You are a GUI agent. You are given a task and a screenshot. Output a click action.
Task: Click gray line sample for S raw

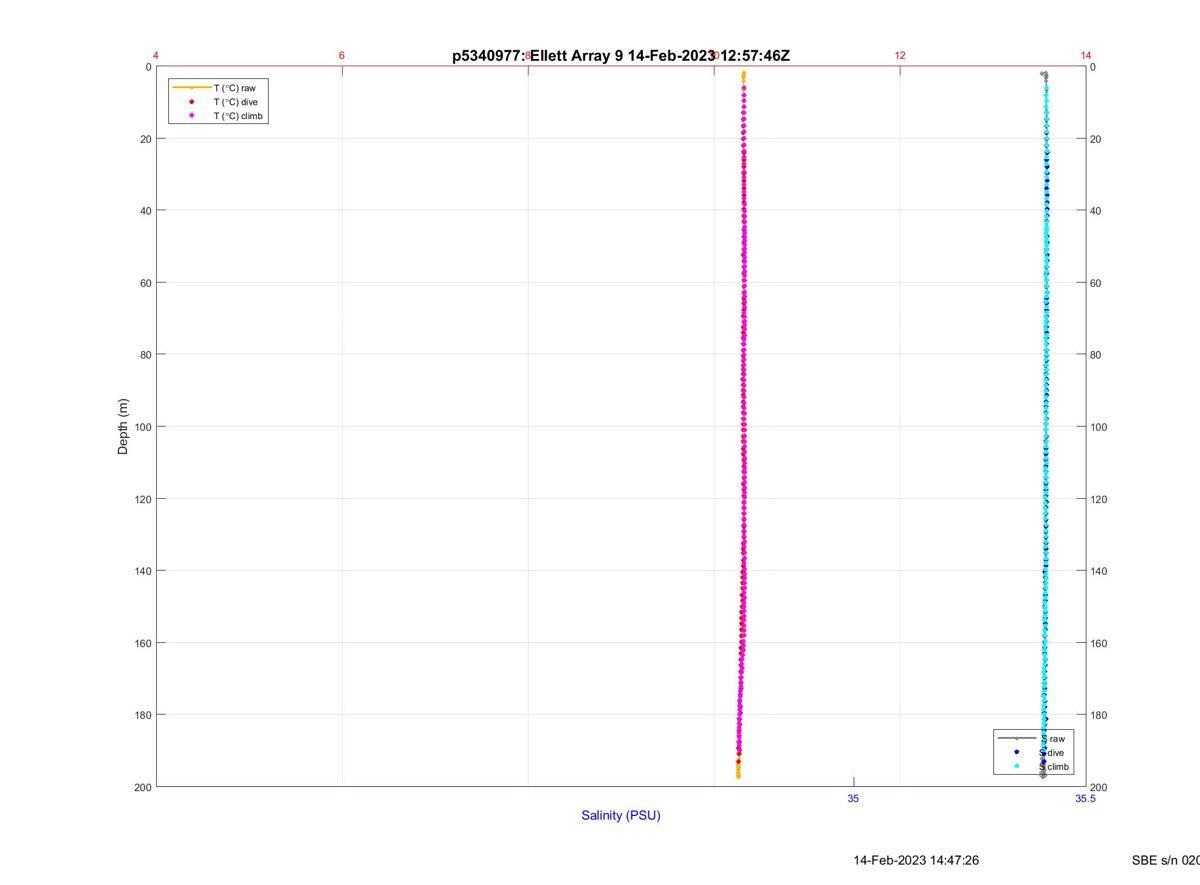1016,738
